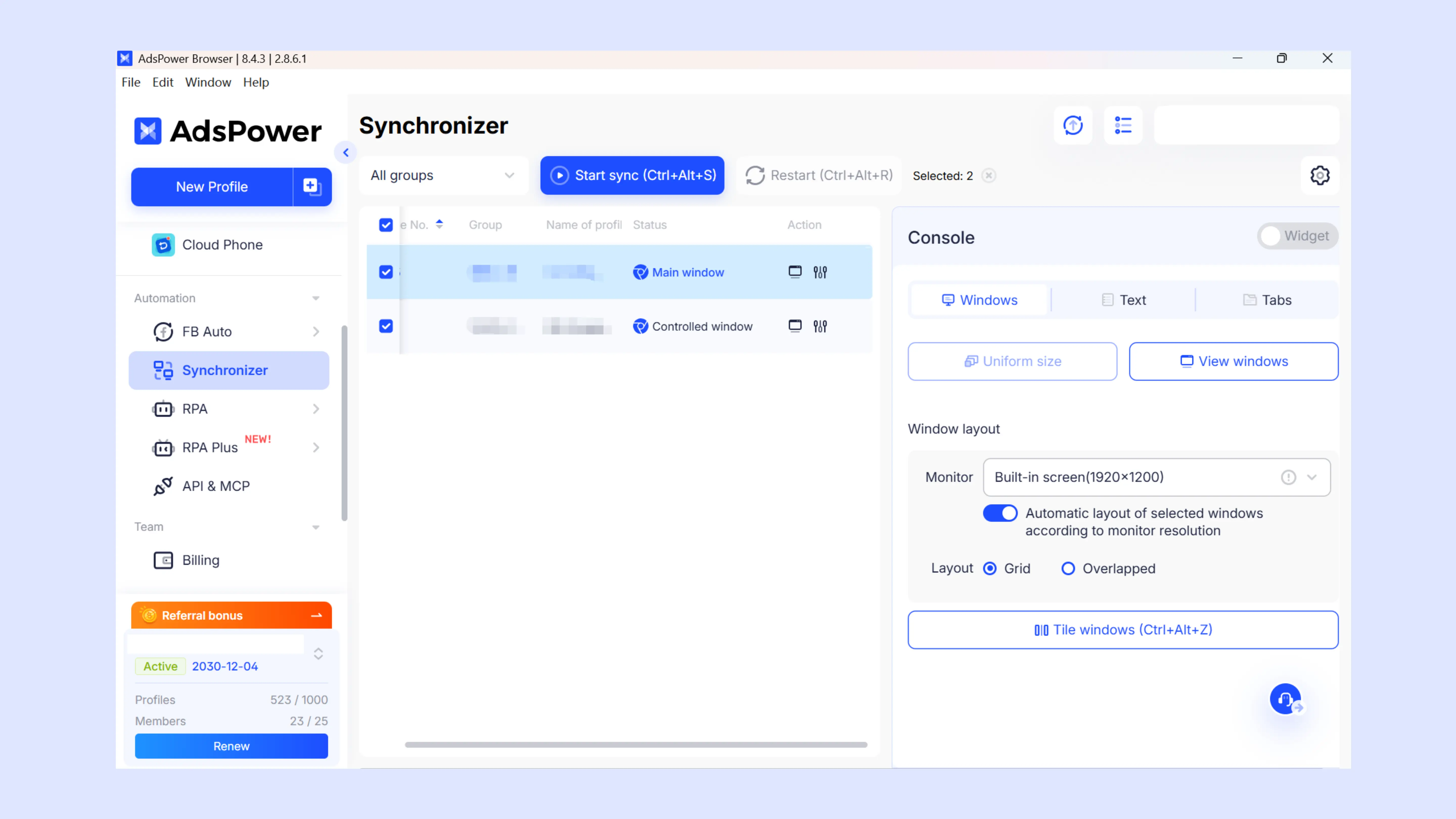Image resolution: width=1456 pixels, height=819 pixels.
Task: Show window for Controlled window row
Action: tap(795, 326)
